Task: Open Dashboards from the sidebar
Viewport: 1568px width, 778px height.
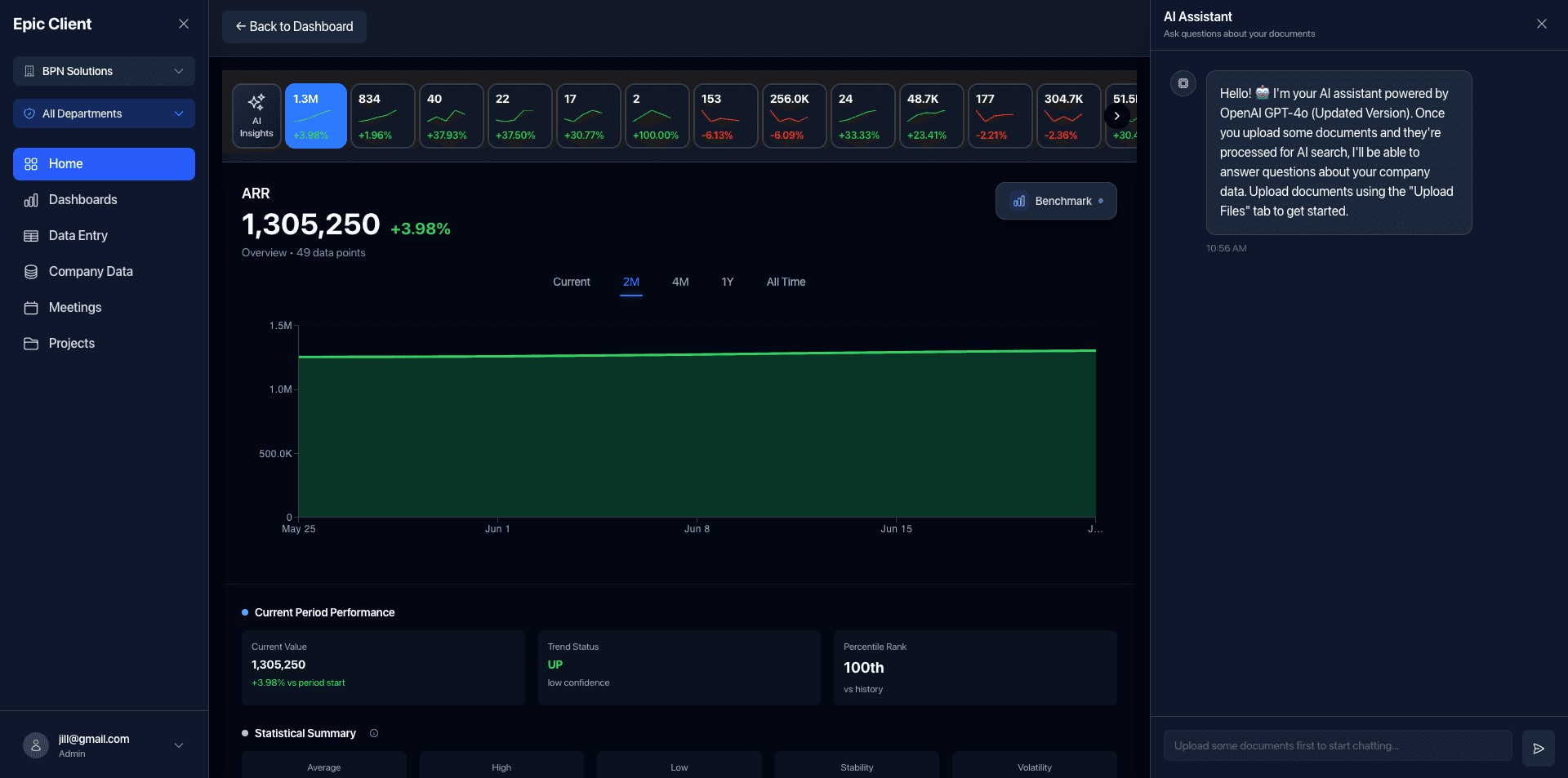Action: pos(104,199)
